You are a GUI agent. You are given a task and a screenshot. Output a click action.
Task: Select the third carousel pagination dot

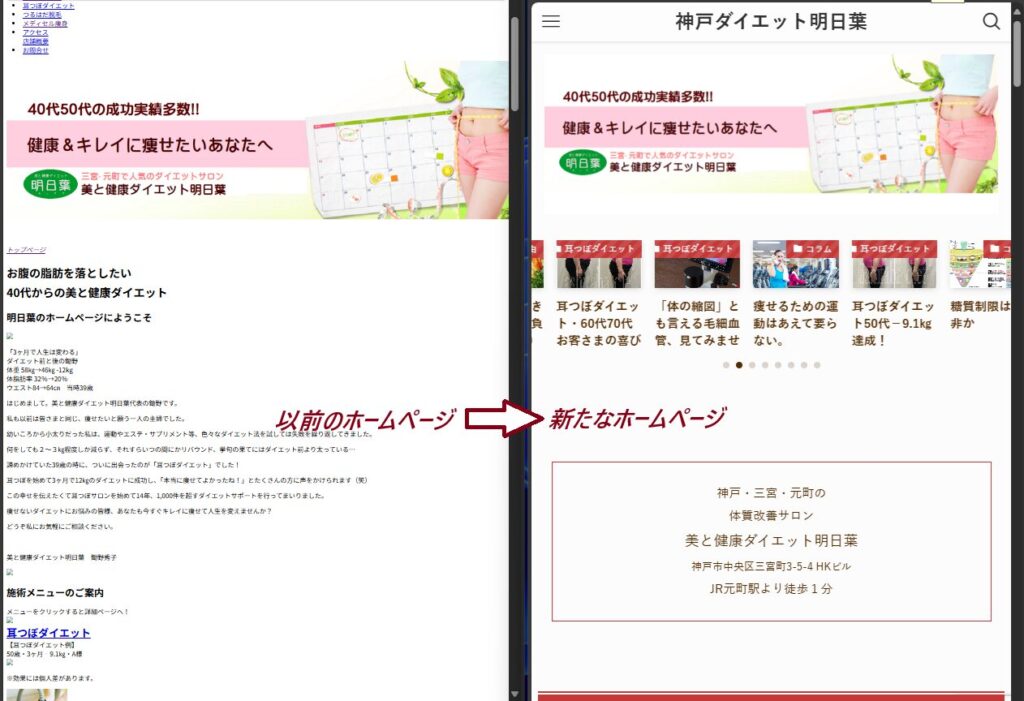tap(752, 365)
